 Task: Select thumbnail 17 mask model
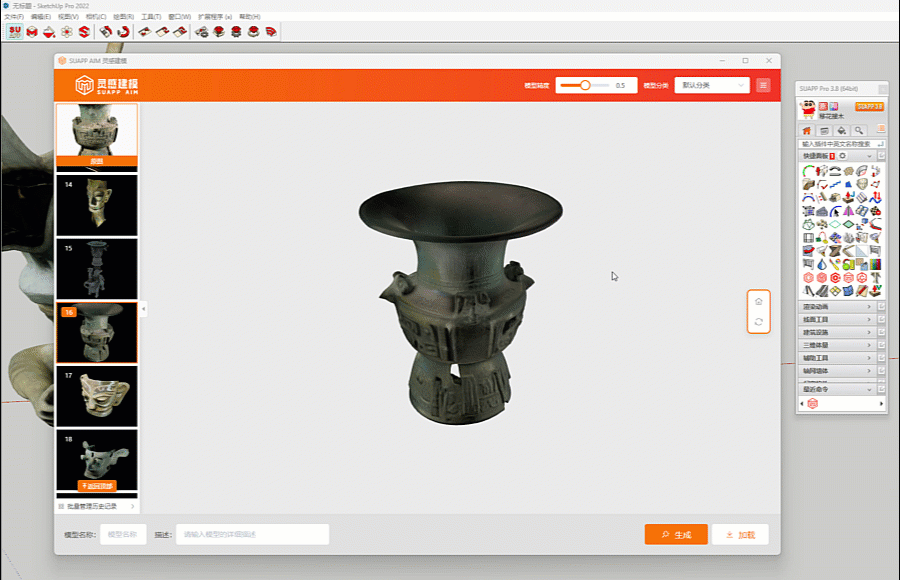click(x=97, y=396)
